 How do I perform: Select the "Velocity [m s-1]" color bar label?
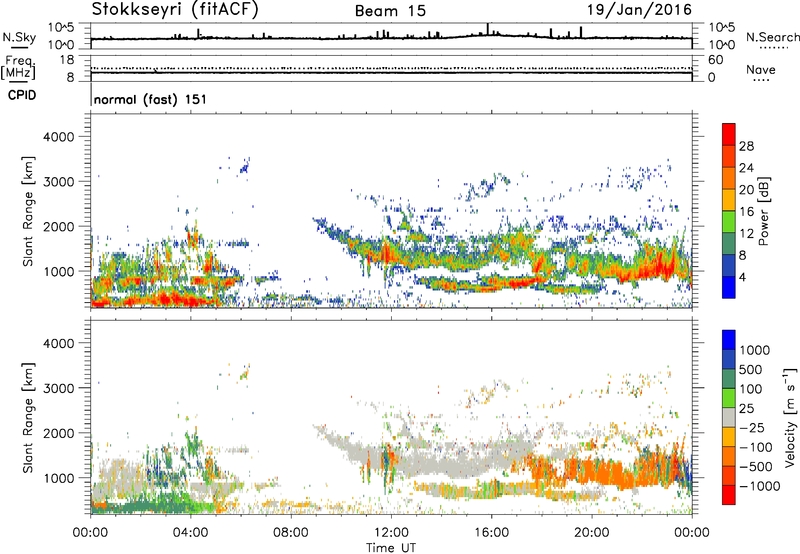pyautogui.click(x=789, y=417)
